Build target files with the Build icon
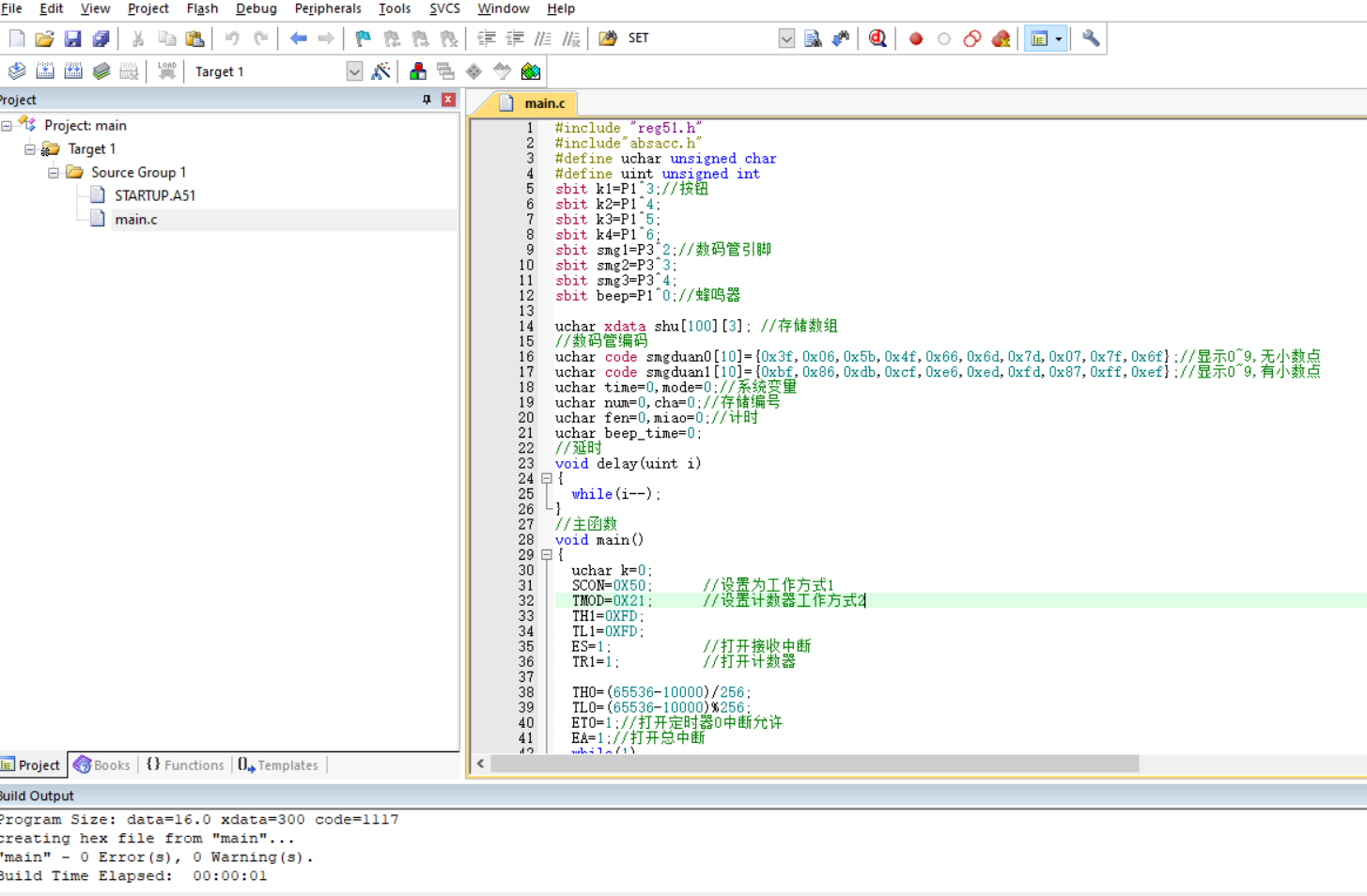This screenshot has height=896, width=1367. click(45, 71)
